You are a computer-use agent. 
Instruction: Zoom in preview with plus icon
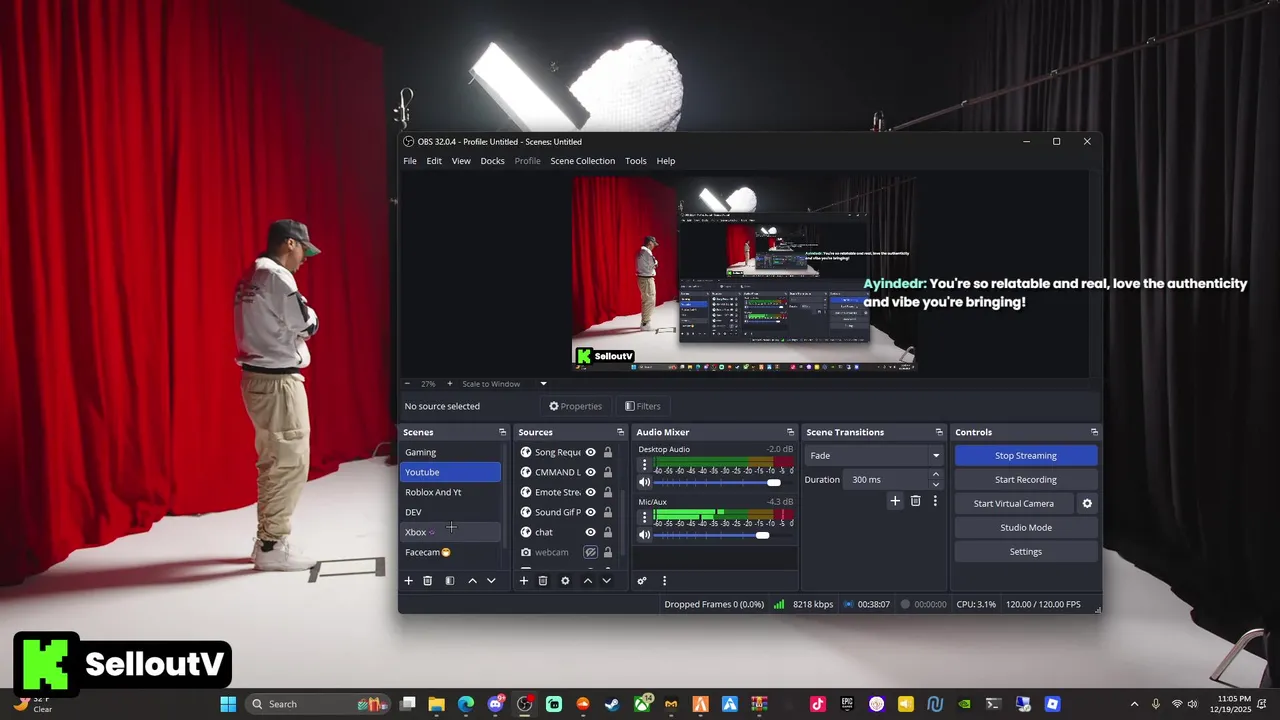point(449,384)
